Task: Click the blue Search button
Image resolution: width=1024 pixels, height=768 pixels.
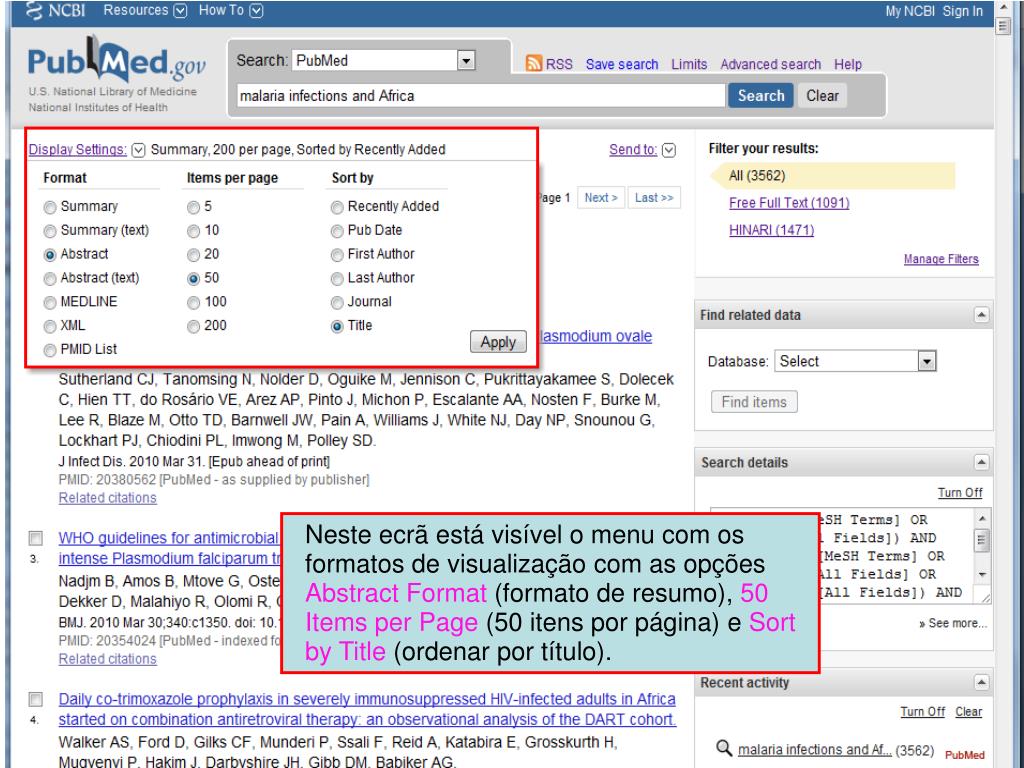Action: pos(761,95)
